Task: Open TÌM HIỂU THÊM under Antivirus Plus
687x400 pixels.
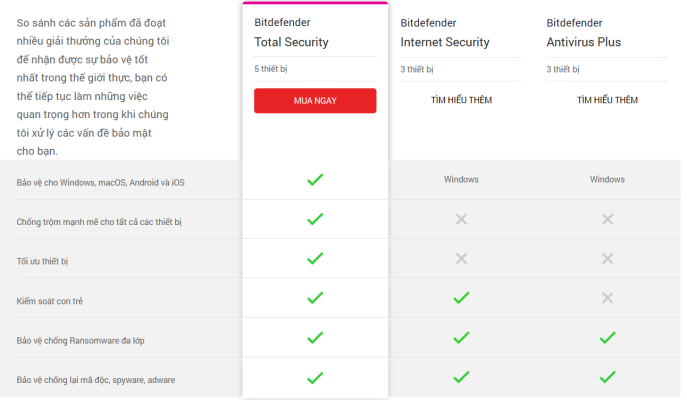Action: pos(607,100)
